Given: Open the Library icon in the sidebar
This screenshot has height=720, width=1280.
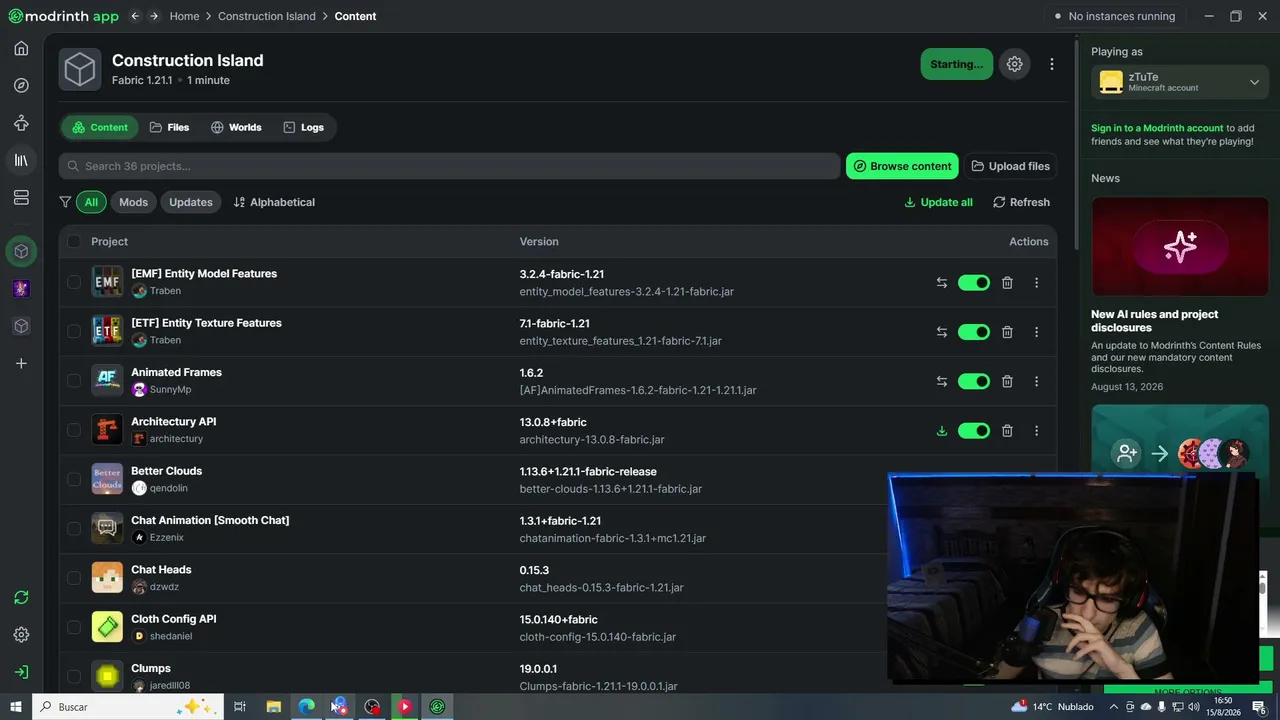Looking at the screenshot, I should point(21,160).
